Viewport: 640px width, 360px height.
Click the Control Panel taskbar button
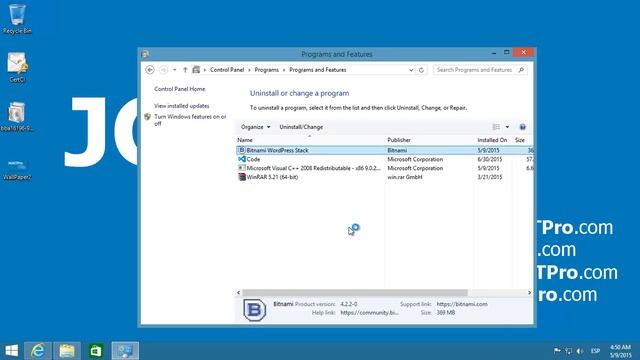pos(125,351)
